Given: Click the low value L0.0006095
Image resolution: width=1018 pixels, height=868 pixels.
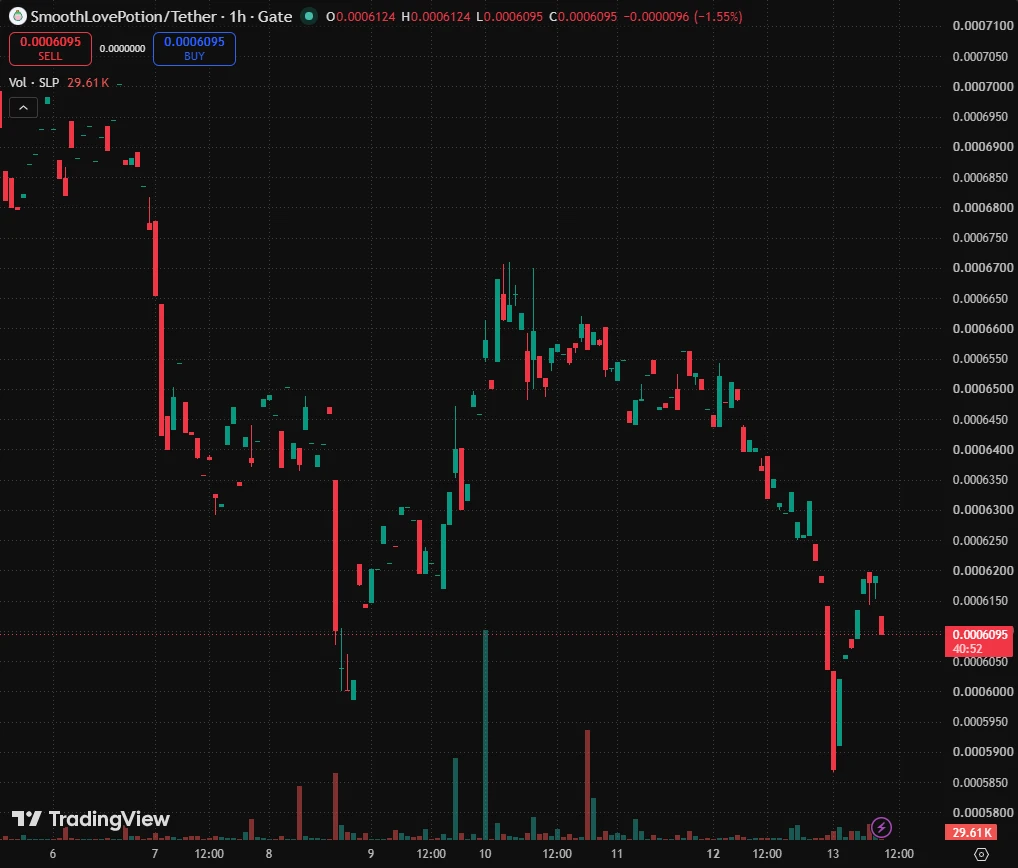Looking at the screenshot, I should click(x=509, y=16).
